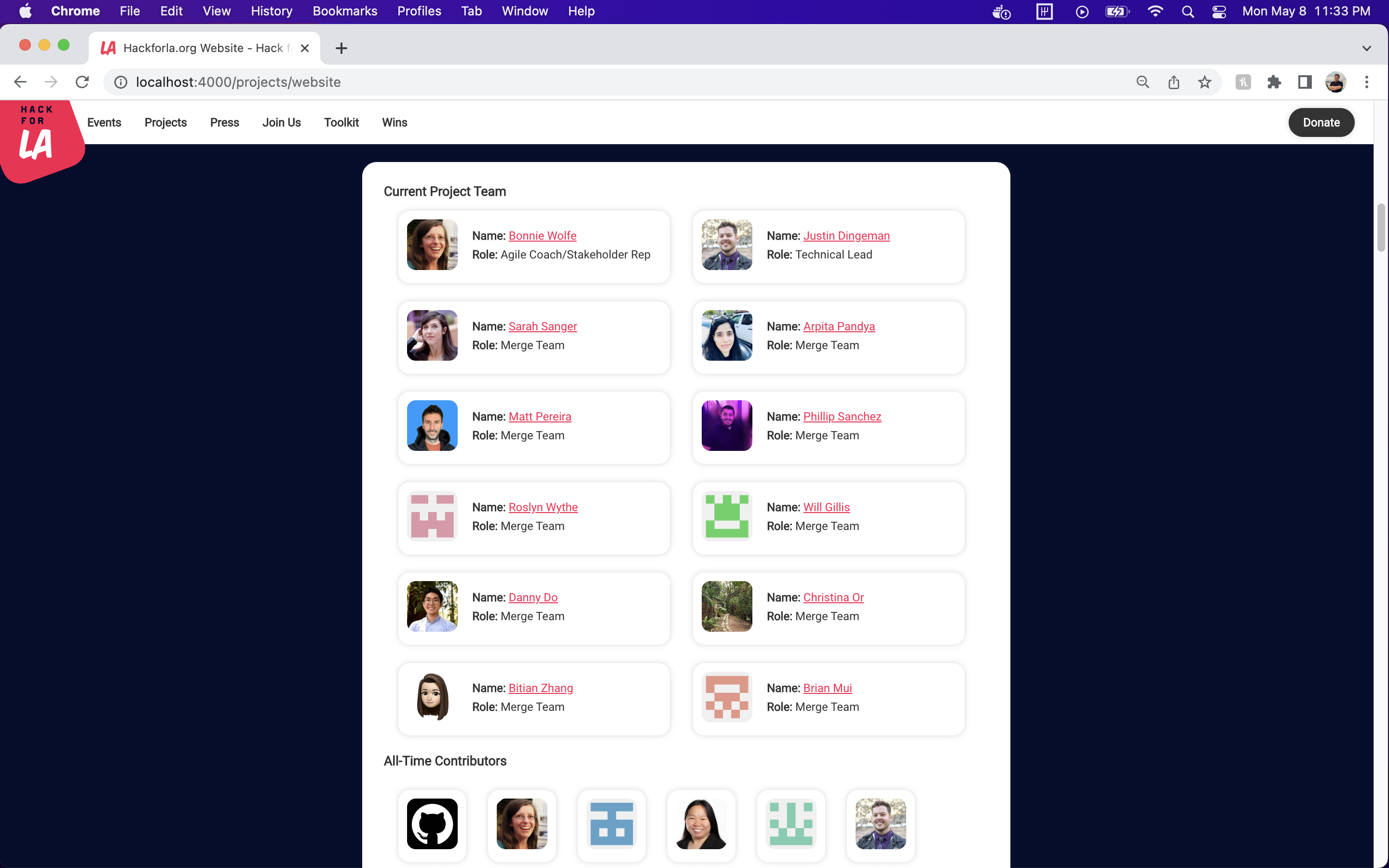Image resolution: width=1389 pixels, height=868 pixels.
Task: Open Chrome profile avatar menu
Action: 1335,82
